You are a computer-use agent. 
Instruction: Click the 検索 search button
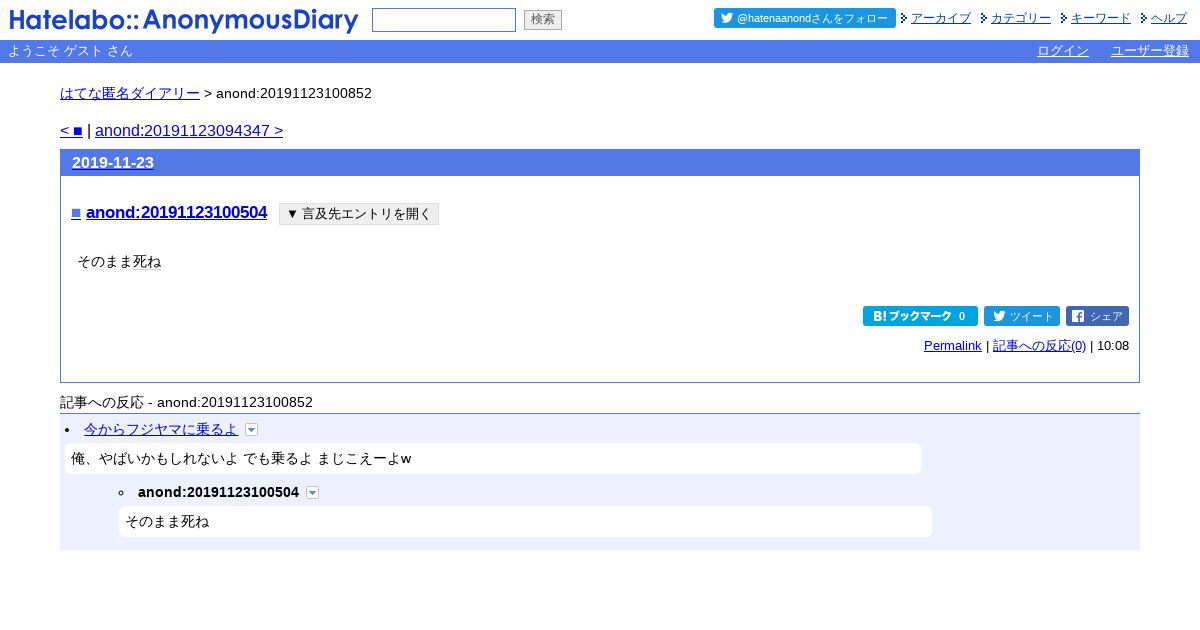pyautogui.click(x=543, y=20)
